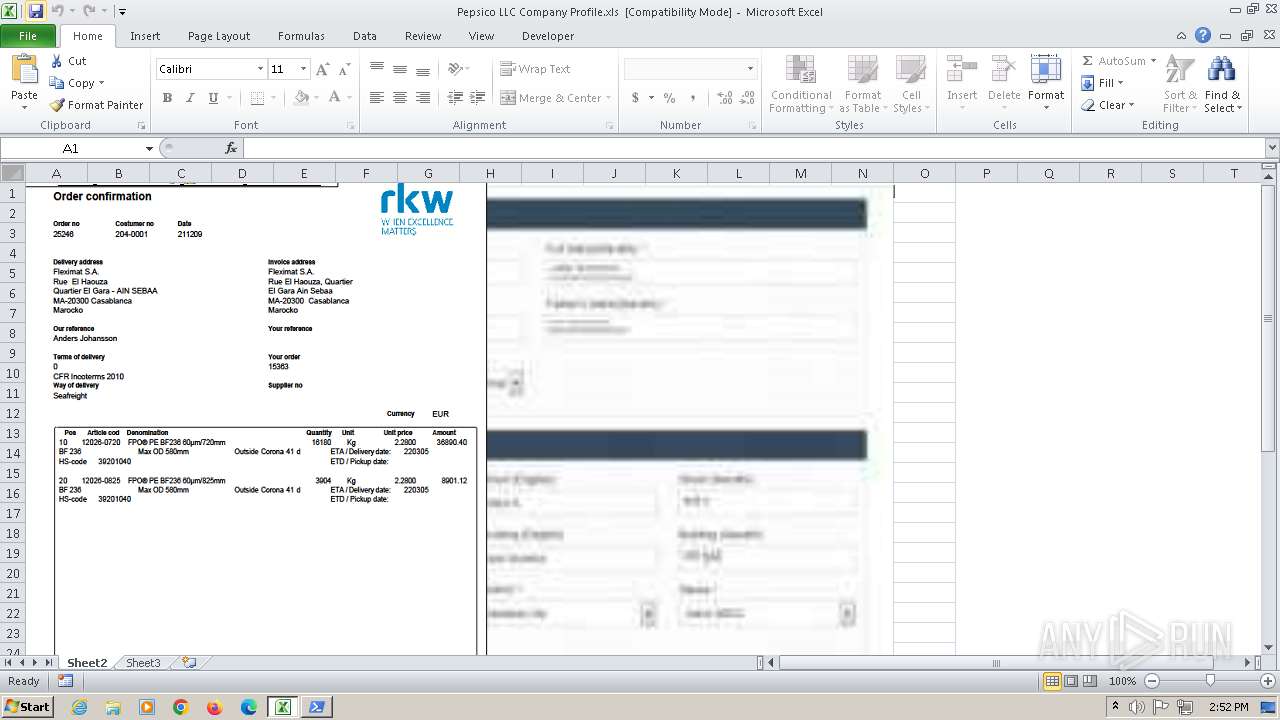Apply the Font Color letter A
Screen dimensions: 1280x720
[334, 98]
